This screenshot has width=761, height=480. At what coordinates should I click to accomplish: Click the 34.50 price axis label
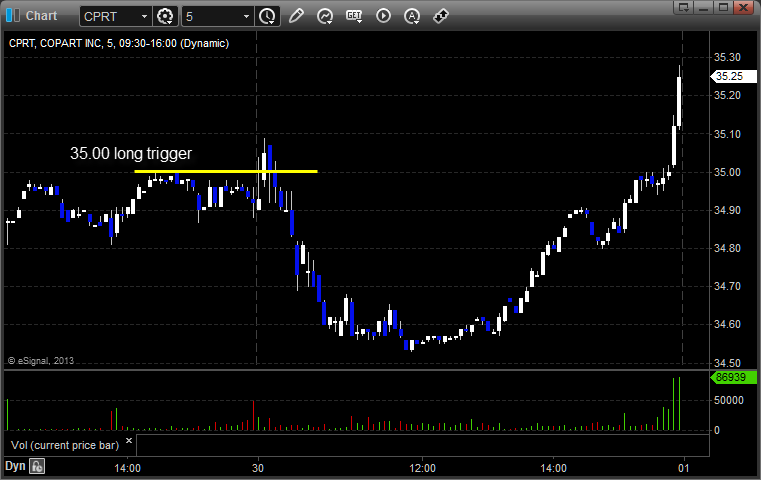pos(727,363)
